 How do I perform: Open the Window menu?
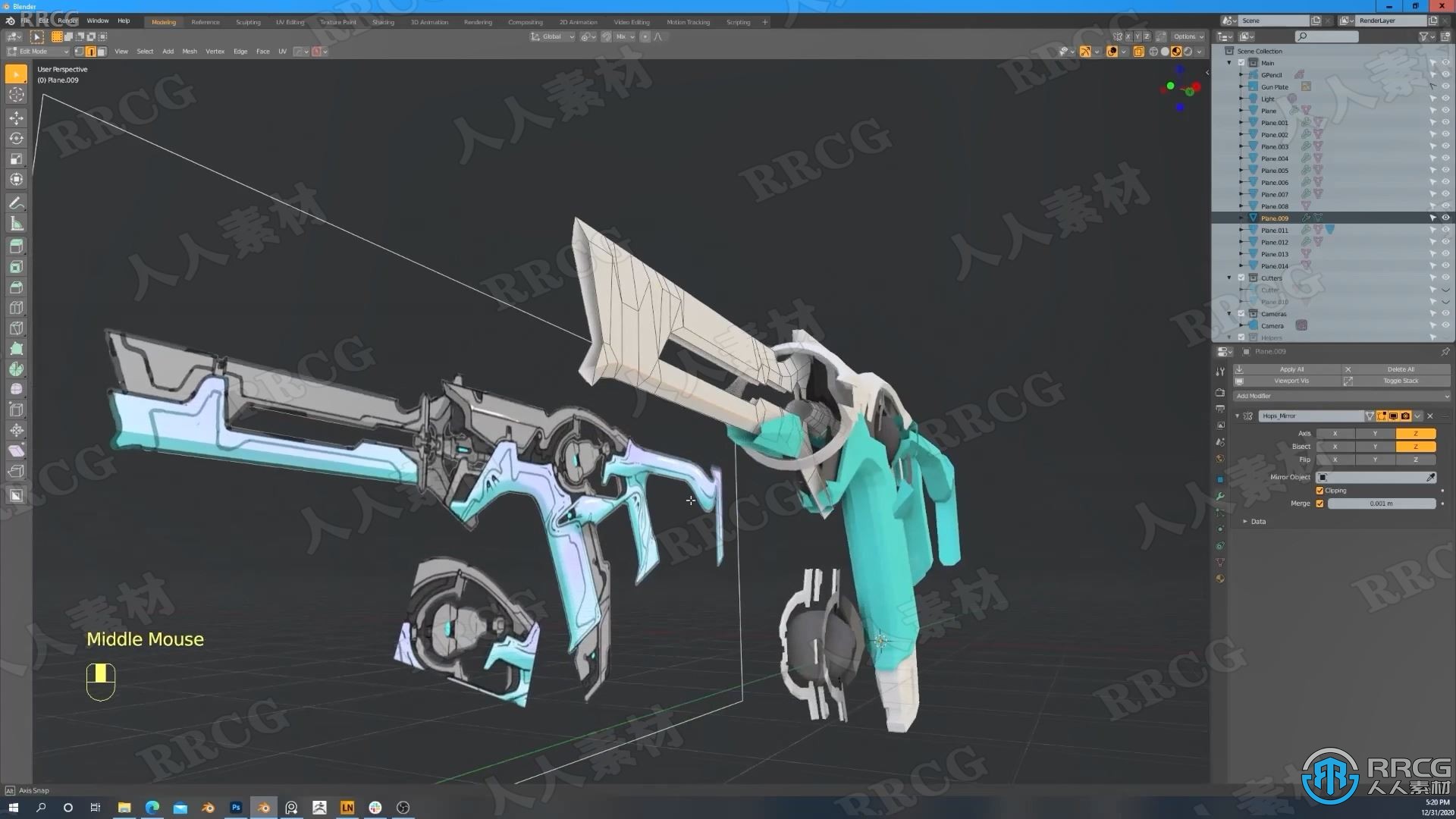[98, 20]
